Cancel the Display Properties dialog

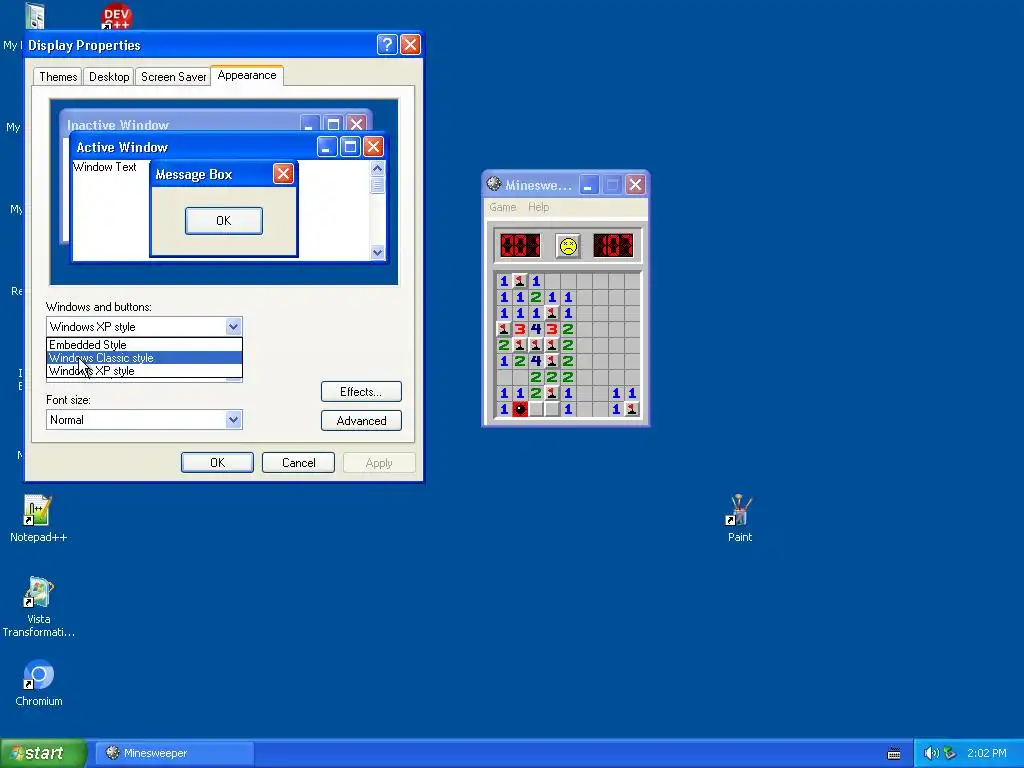[x=298, y=462]
